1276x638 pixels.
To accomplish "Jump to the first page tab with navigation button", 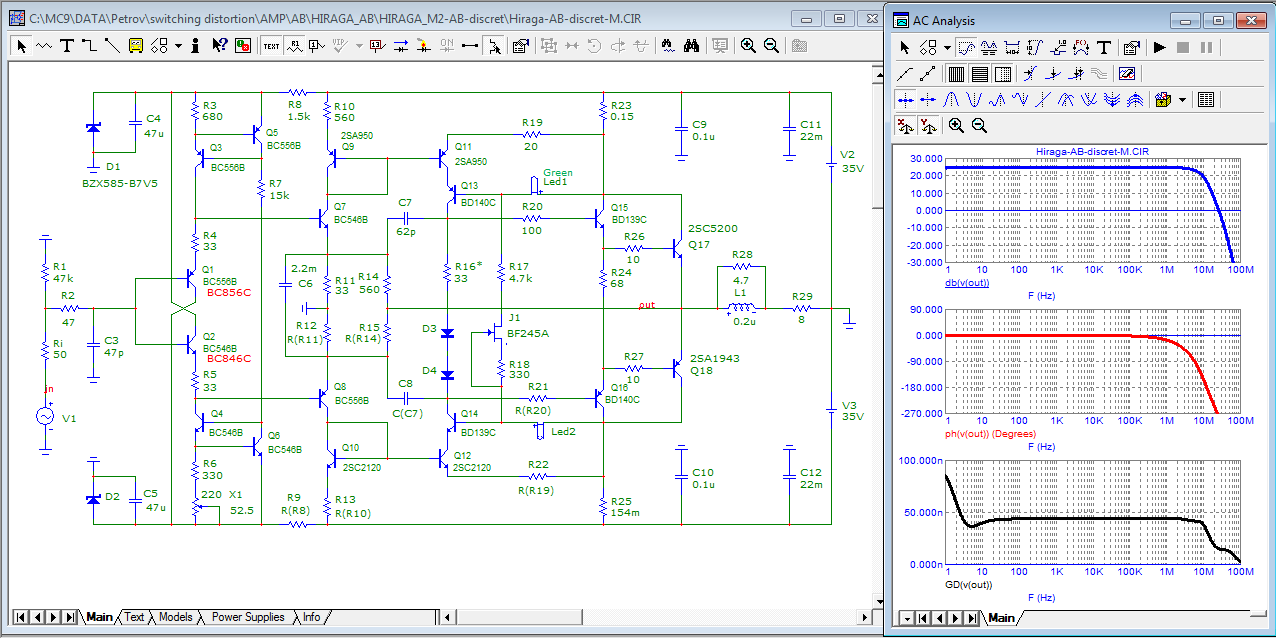I will click(x=19, y=617).
